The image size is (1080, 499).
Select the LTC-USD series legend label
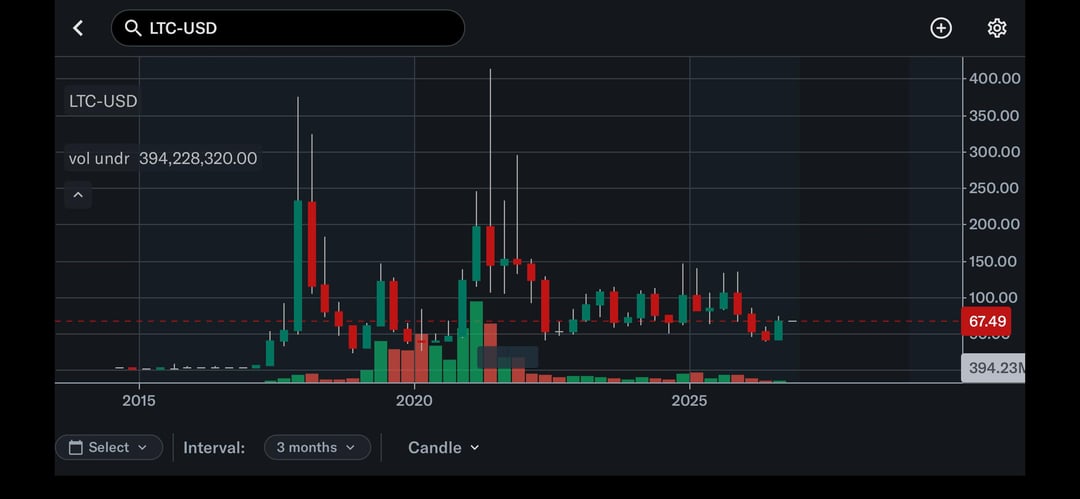[x=103, y=101]
